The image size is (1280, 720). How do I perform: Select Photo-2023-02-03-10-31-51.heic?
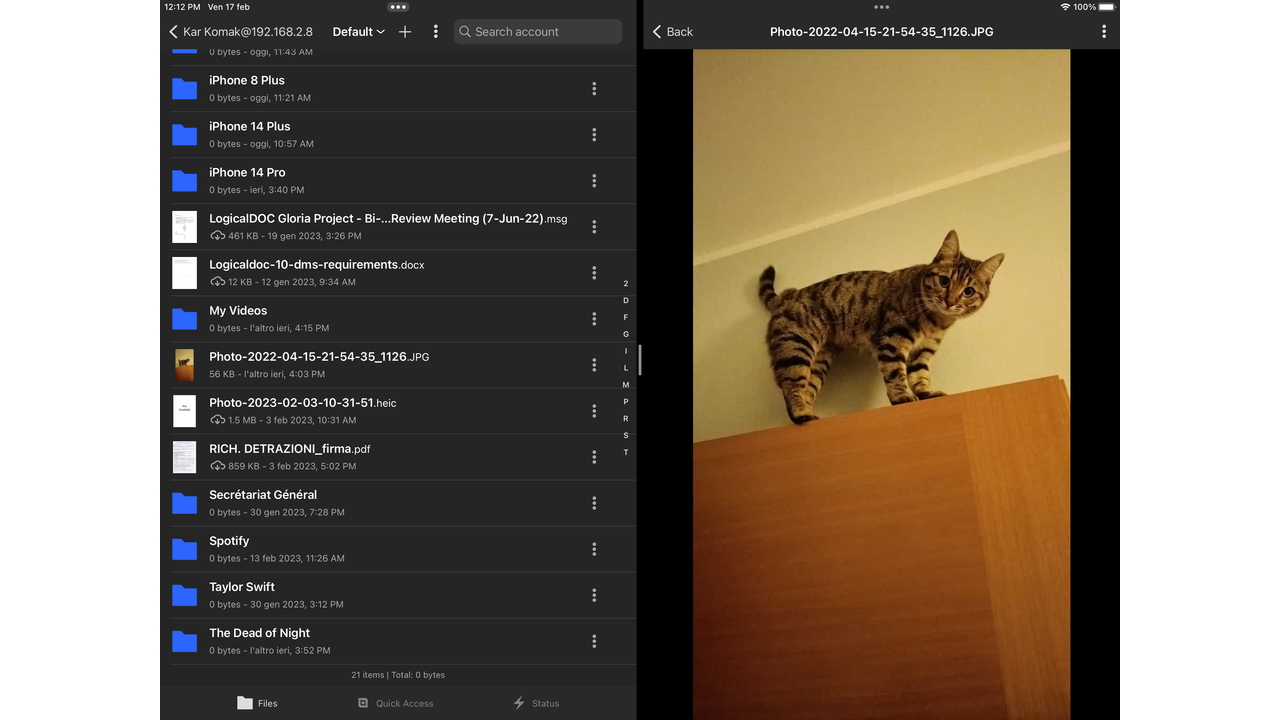pyautogui.click(x=302, y=410)
